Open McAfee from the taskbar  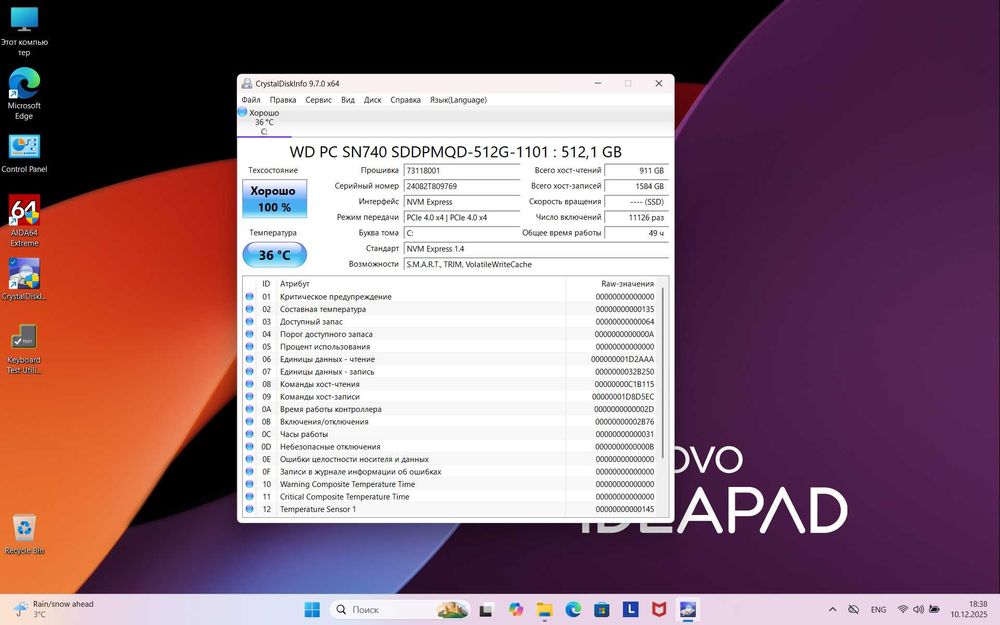(x=659, y=610)
